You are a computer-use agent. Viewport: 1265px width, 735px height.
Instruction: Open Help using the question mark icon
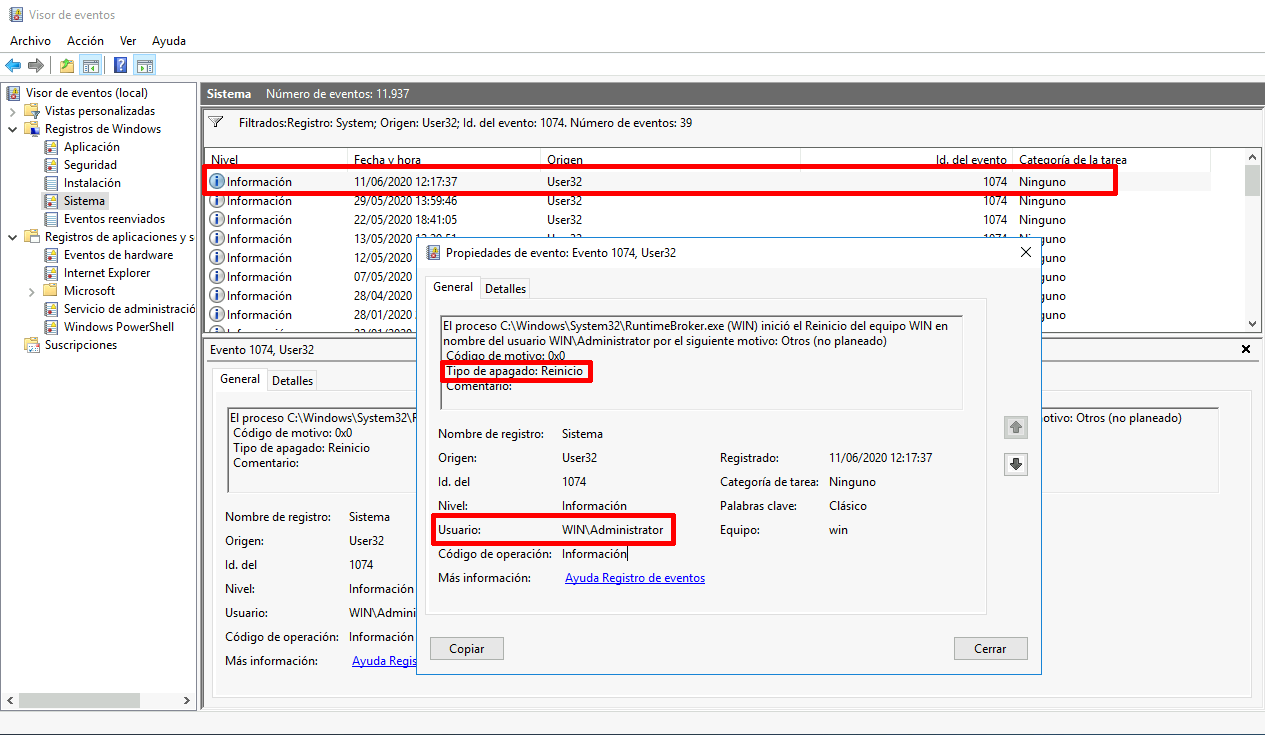pyautogui.click(x=119, y=64)
